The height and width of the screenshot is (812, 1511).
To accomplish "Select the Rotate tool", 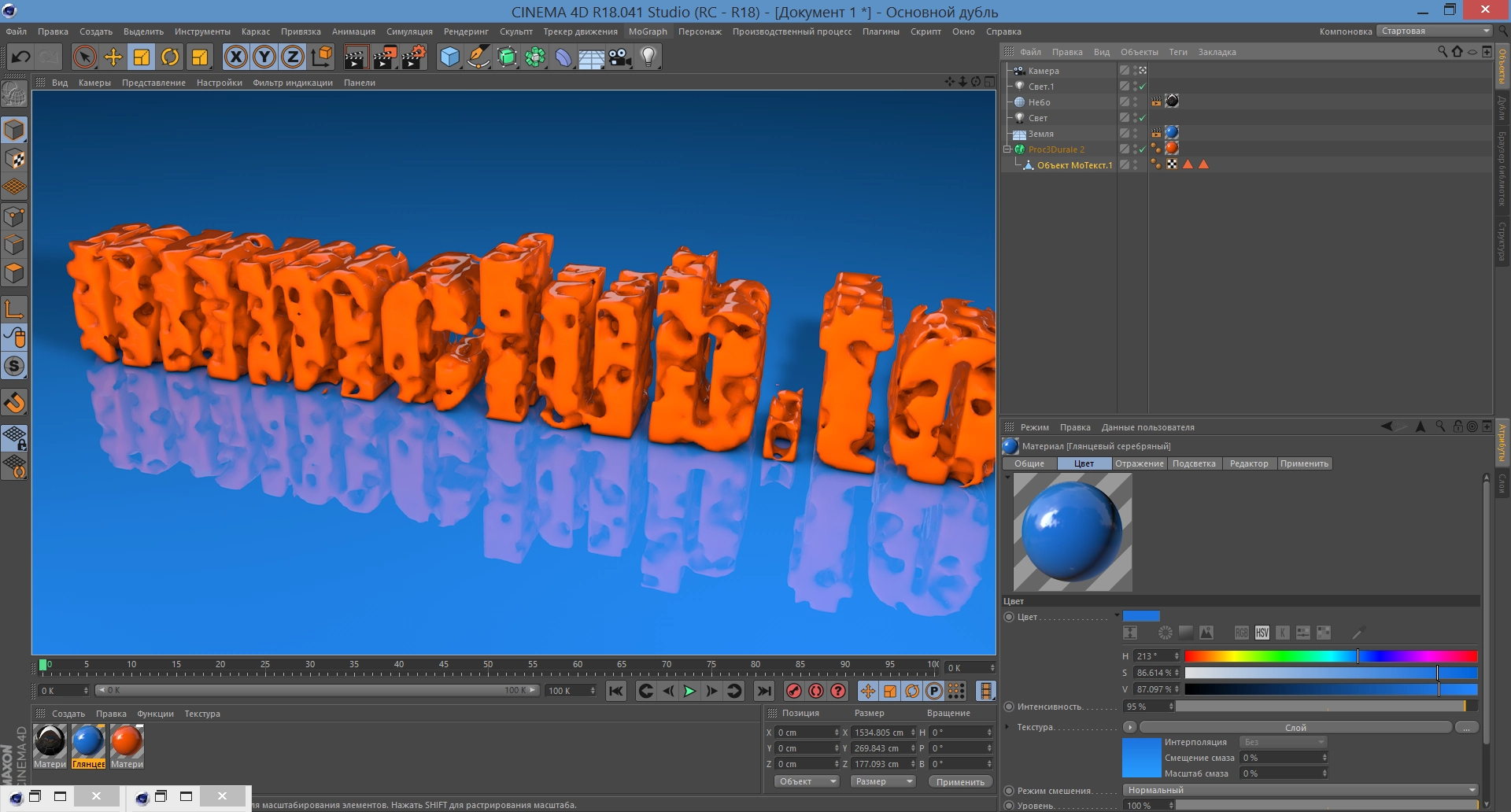I will 170,57.
